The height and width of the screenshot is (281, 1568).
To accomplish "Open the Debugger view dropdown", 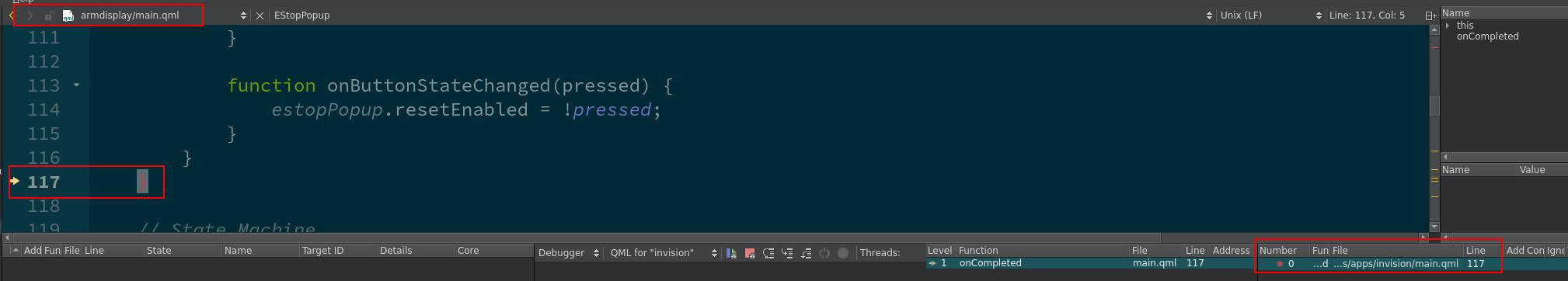I will tap(569, 253).
